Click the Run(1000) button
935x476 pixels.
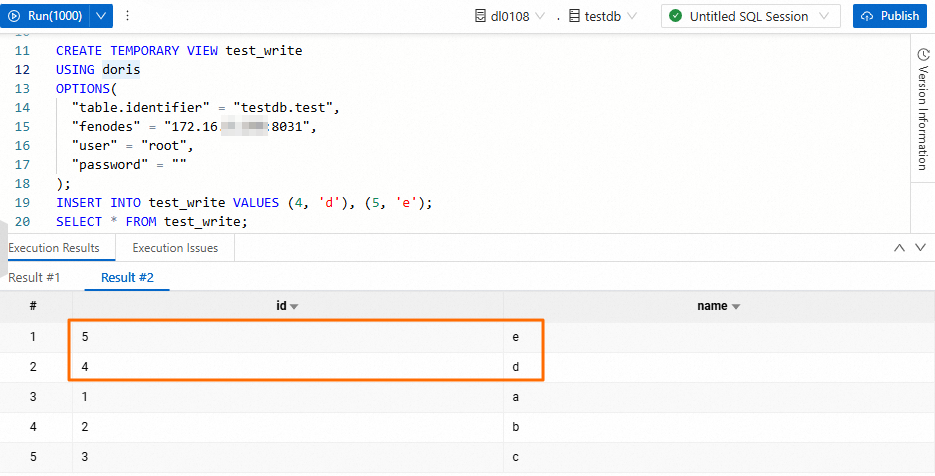(47, 16)
